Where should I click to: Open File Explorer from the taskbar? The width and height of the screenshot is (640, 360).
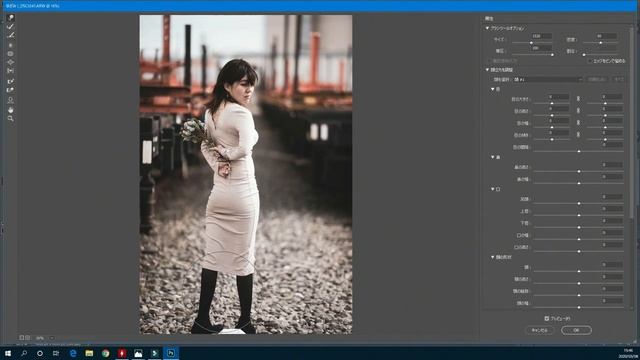89,353
